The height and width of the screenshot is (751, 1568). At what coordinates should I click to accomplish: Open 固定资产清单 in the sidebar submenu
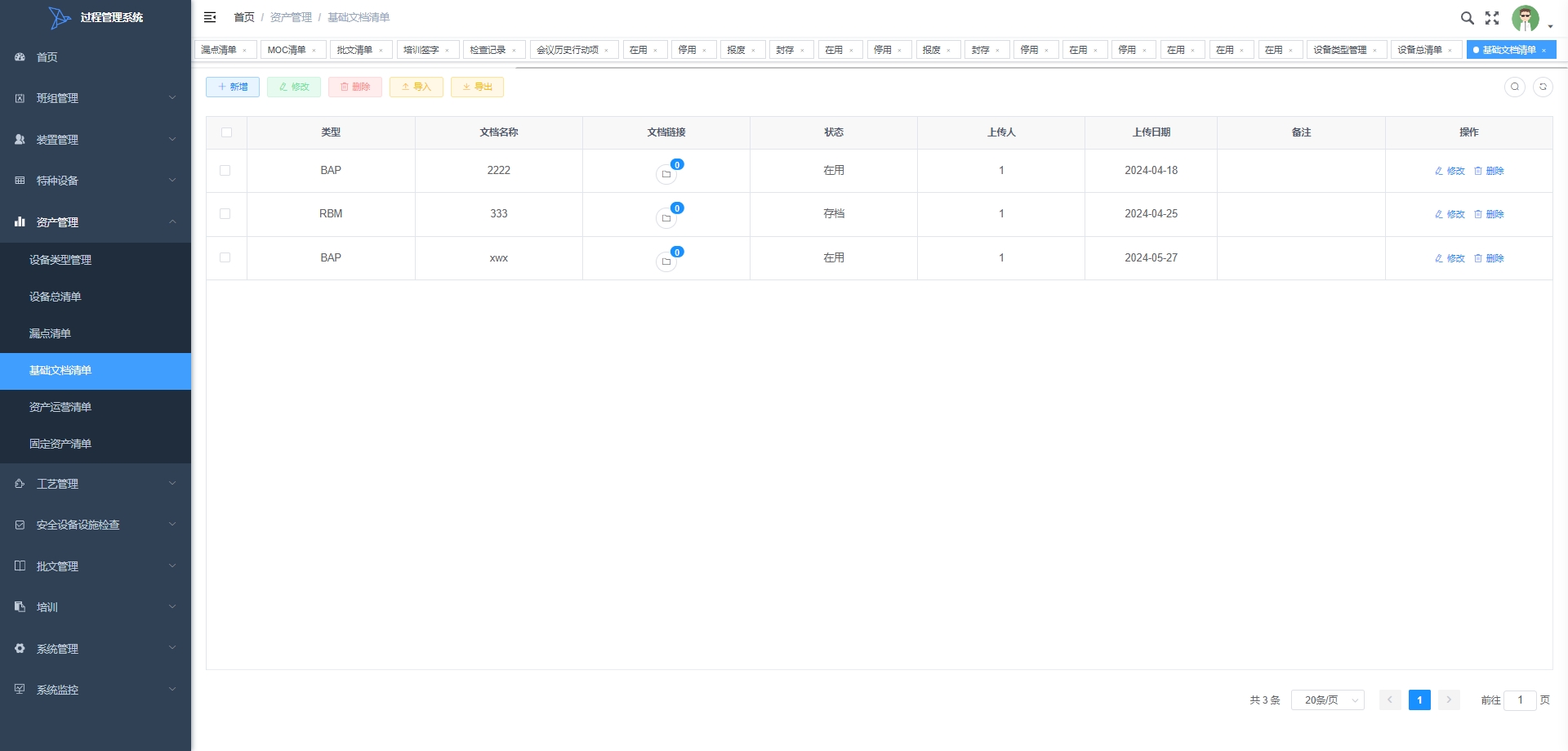pyautogui.click(x=96, y=444)
